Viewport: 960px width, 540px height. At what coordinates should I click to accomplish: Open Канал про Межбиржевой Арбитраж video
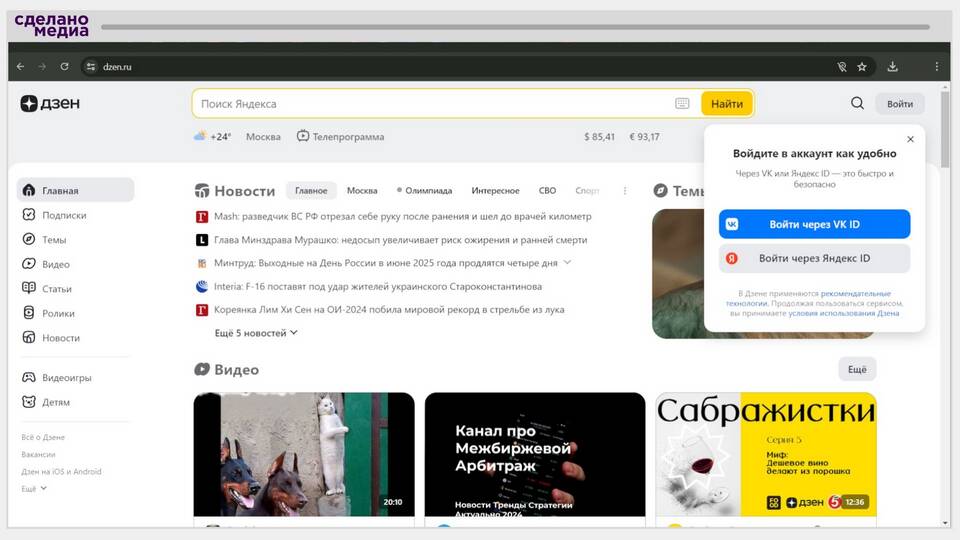(534, 454)
